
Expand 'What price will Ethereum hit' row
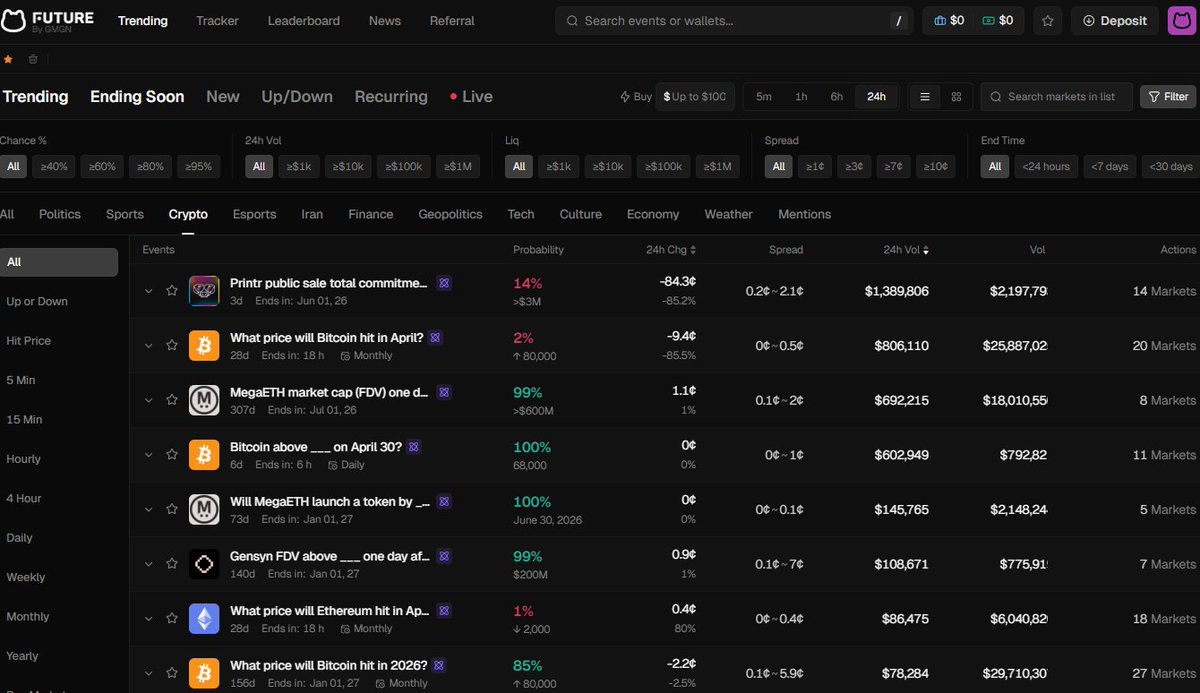(x=148, y=619)
